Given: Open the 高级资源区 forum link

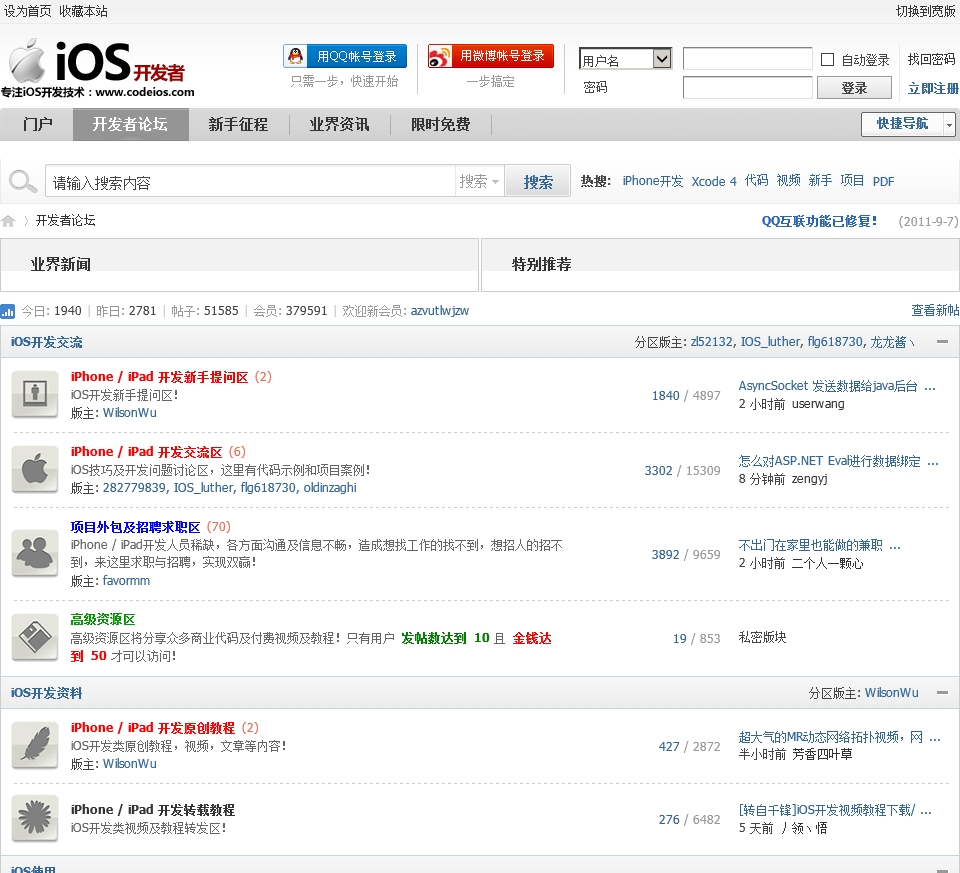Looking at the screenshot, I should pyautogui.click(x=103, y=620).
